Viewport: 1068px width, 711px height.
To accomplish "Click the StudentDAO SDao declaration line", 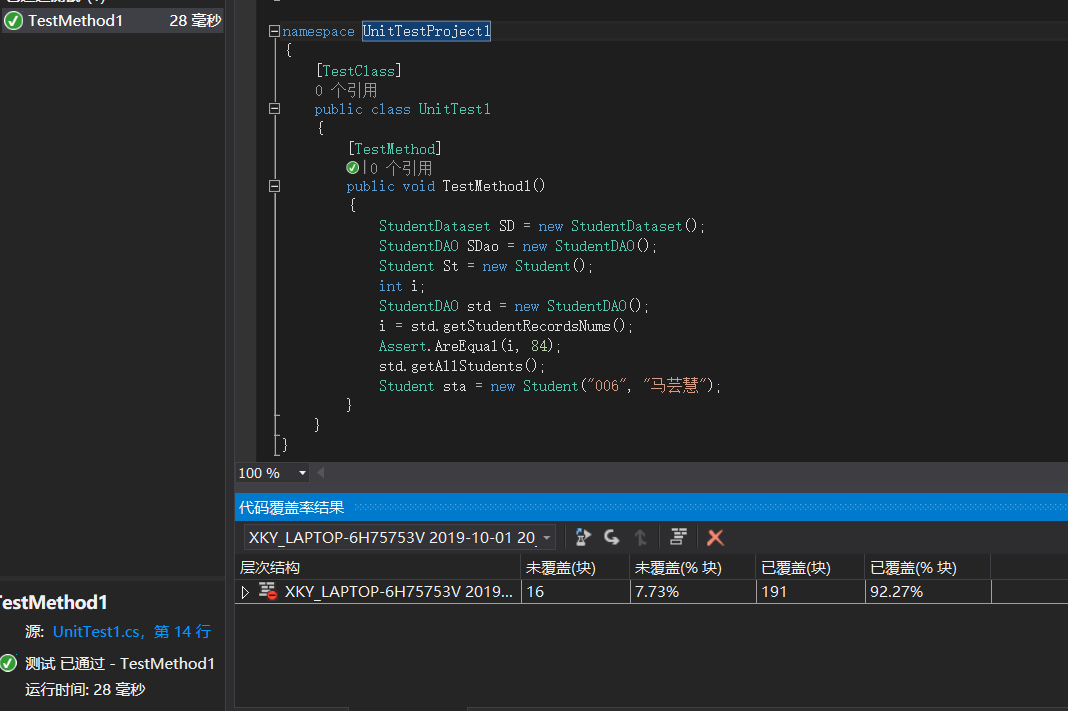I will 518,247.
